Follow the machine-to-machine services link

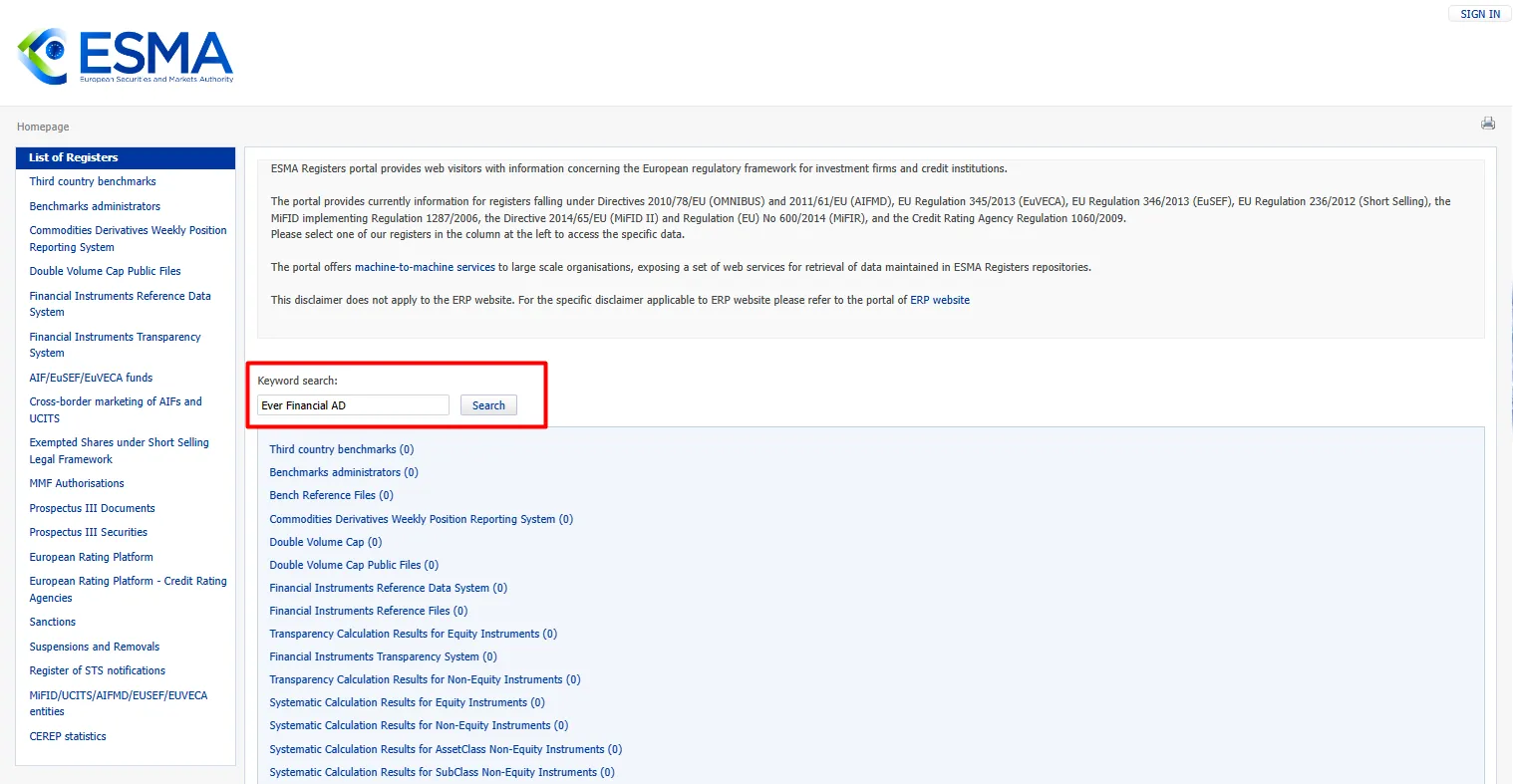[x=425, y=267]
